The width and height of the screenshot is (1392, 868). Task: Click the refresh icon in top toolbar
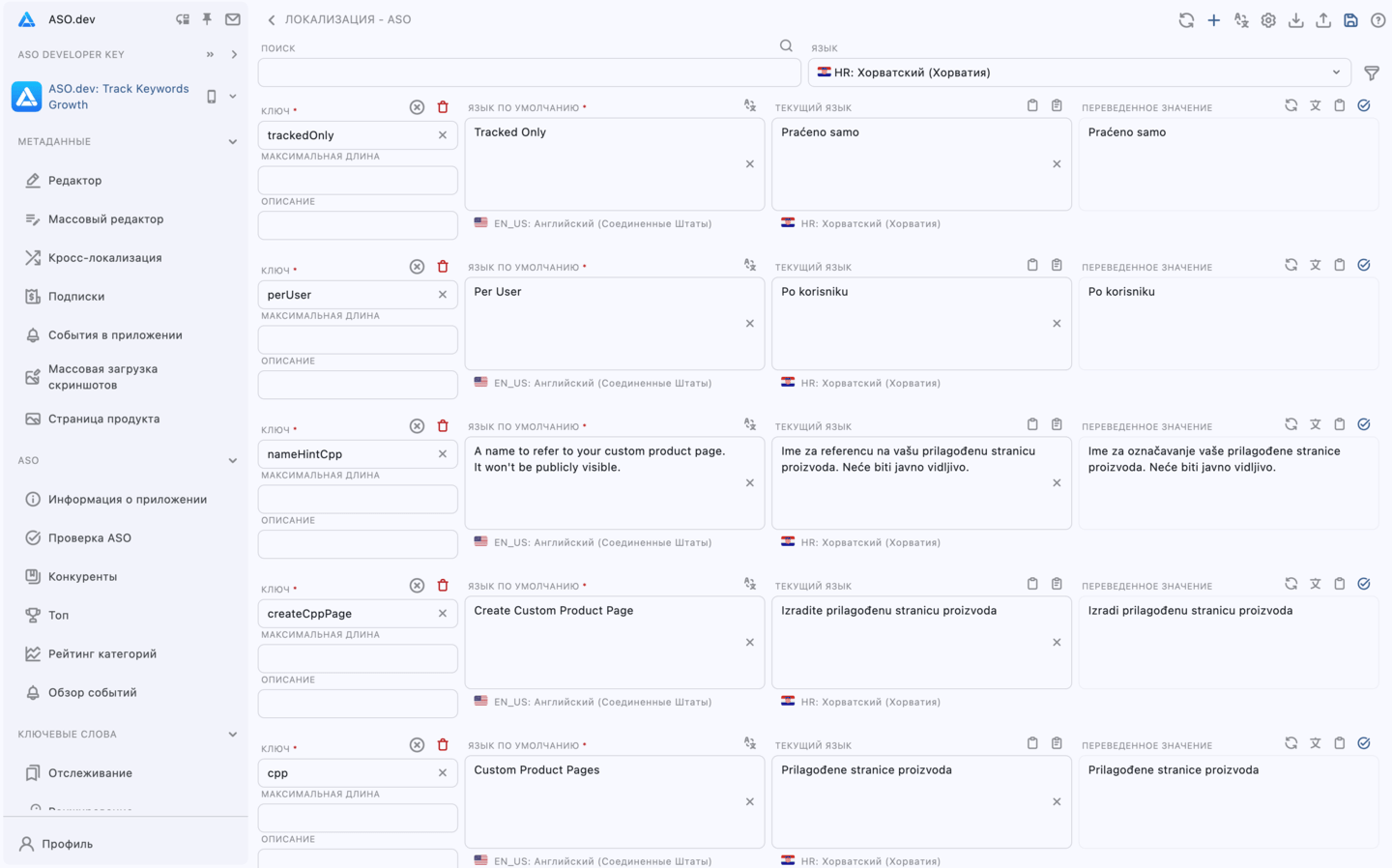[x=1186, y=20]
